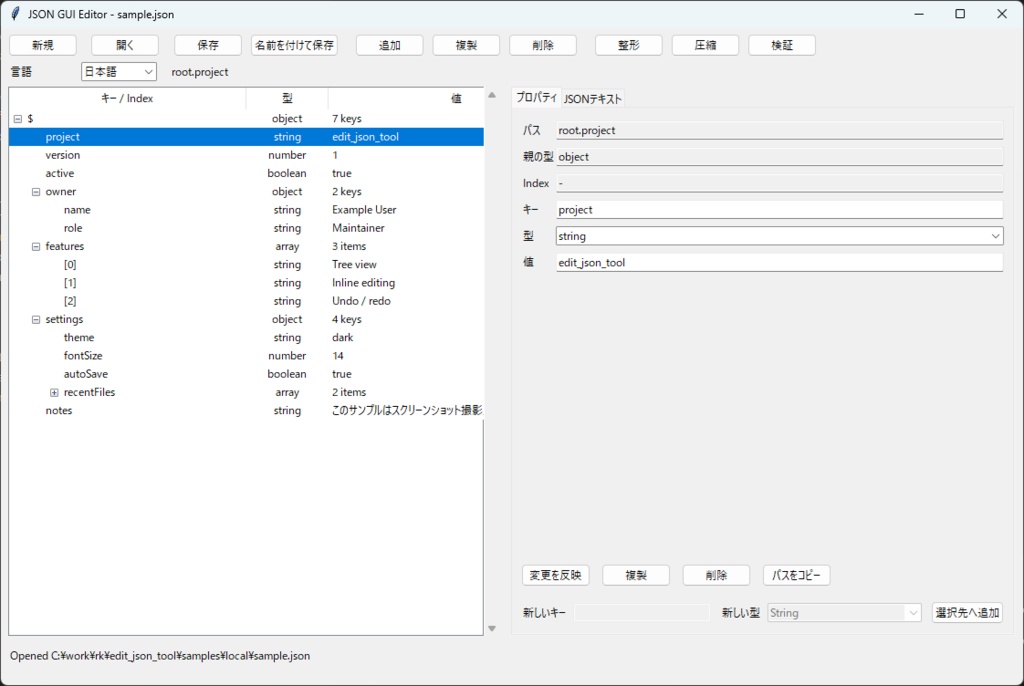The height and width of the screenshot is (686, 1024).
Task: Click the toolbar 複製 button
Action: coord(466,45)
